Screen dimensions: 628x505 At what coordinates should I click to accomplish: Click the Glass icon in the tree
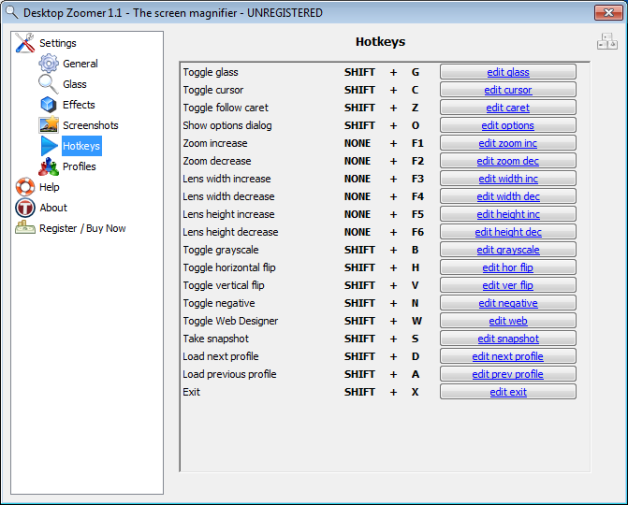[x=49, y=84]
